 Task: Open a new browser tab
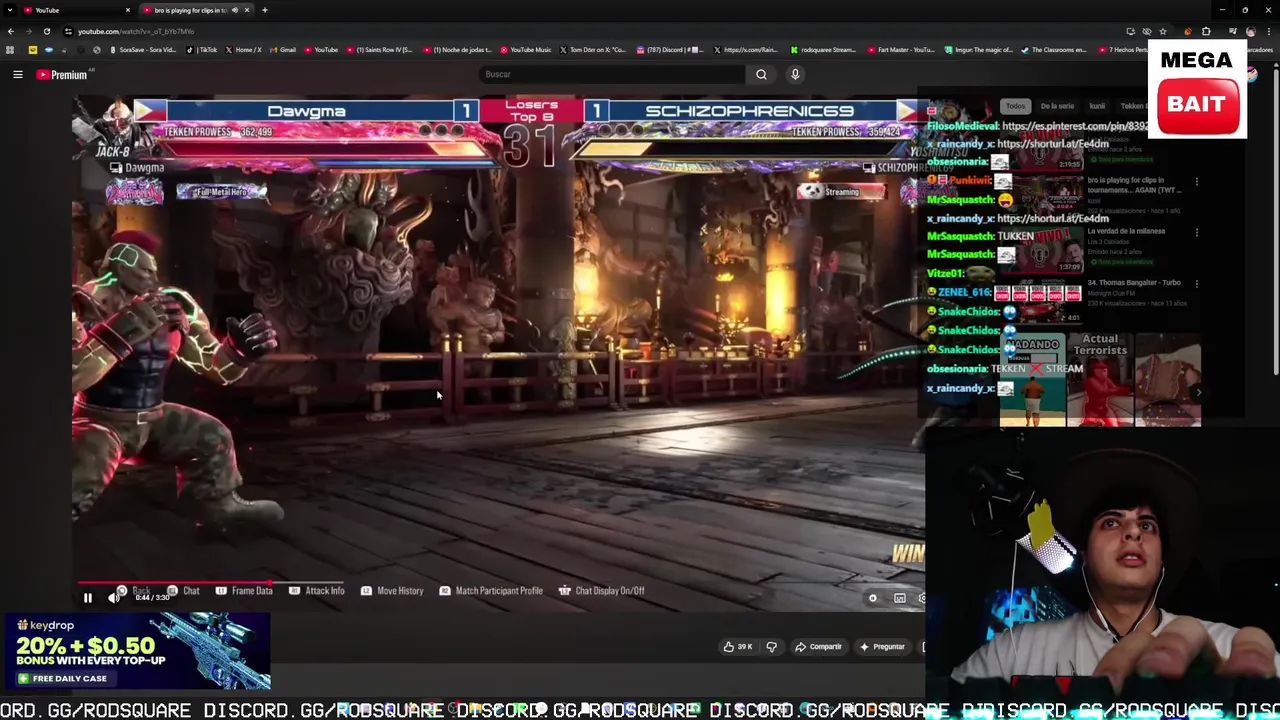265,10
